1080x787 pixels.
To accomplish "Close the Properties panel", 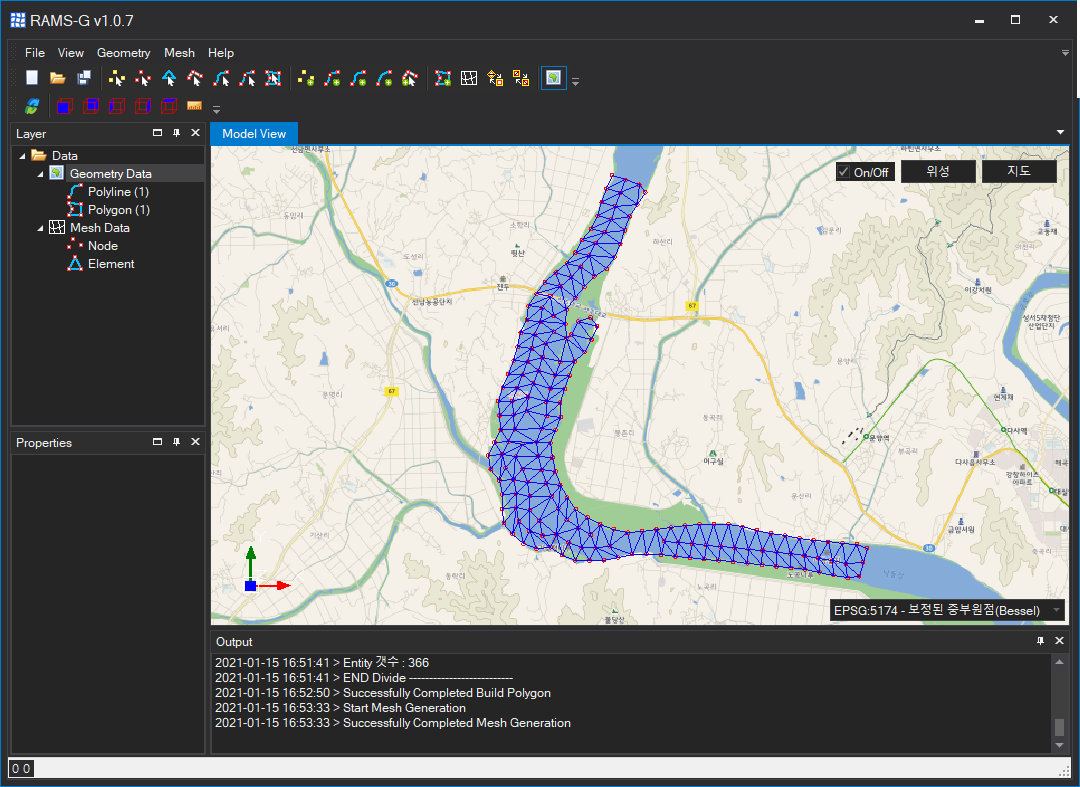I will tap(195, 442).
